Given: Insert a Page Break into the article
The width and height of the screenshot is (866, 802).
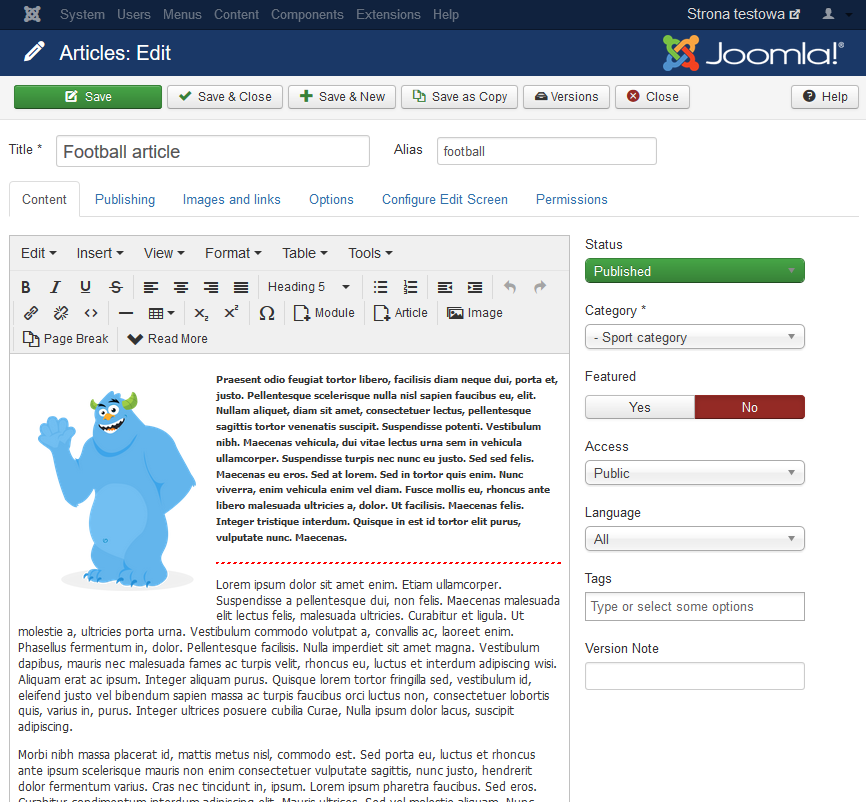Looking at the screenshot, I should click(64, 339).
